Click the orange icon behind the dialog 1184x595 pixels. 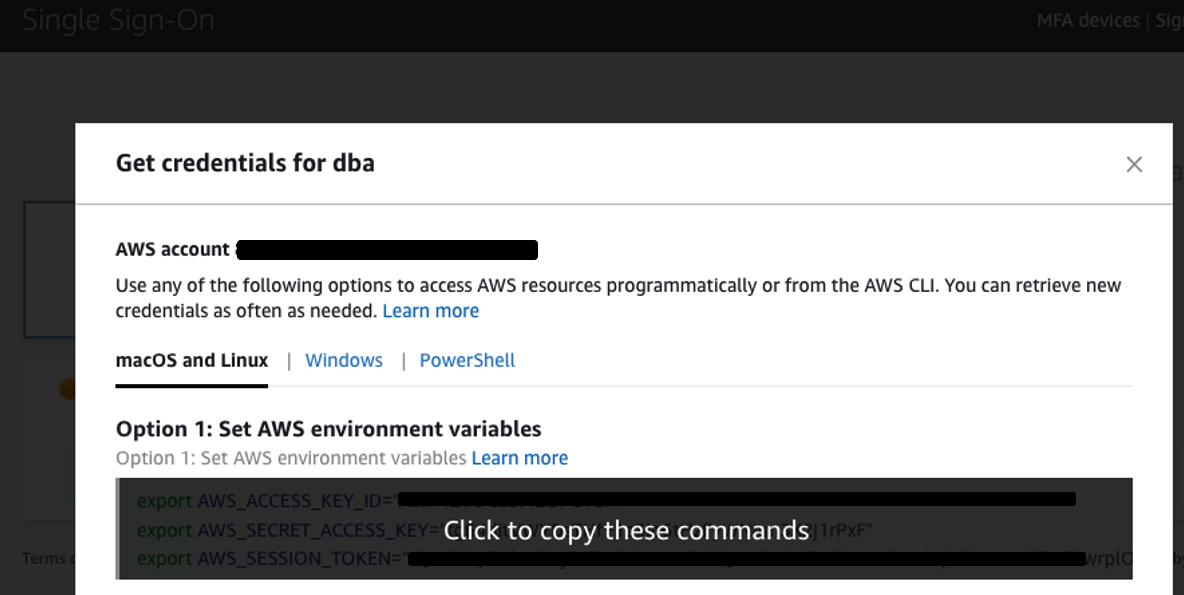[66, 388]
